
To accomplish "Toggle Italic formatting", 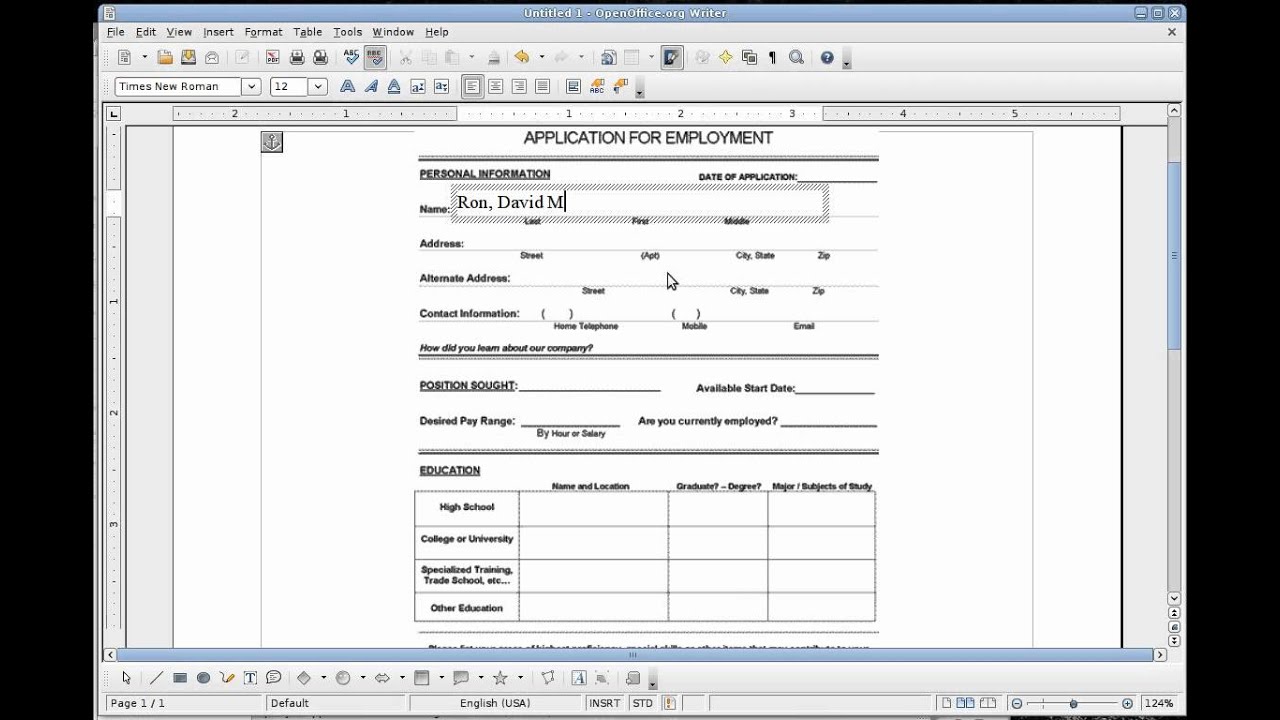I will (371, 87).
